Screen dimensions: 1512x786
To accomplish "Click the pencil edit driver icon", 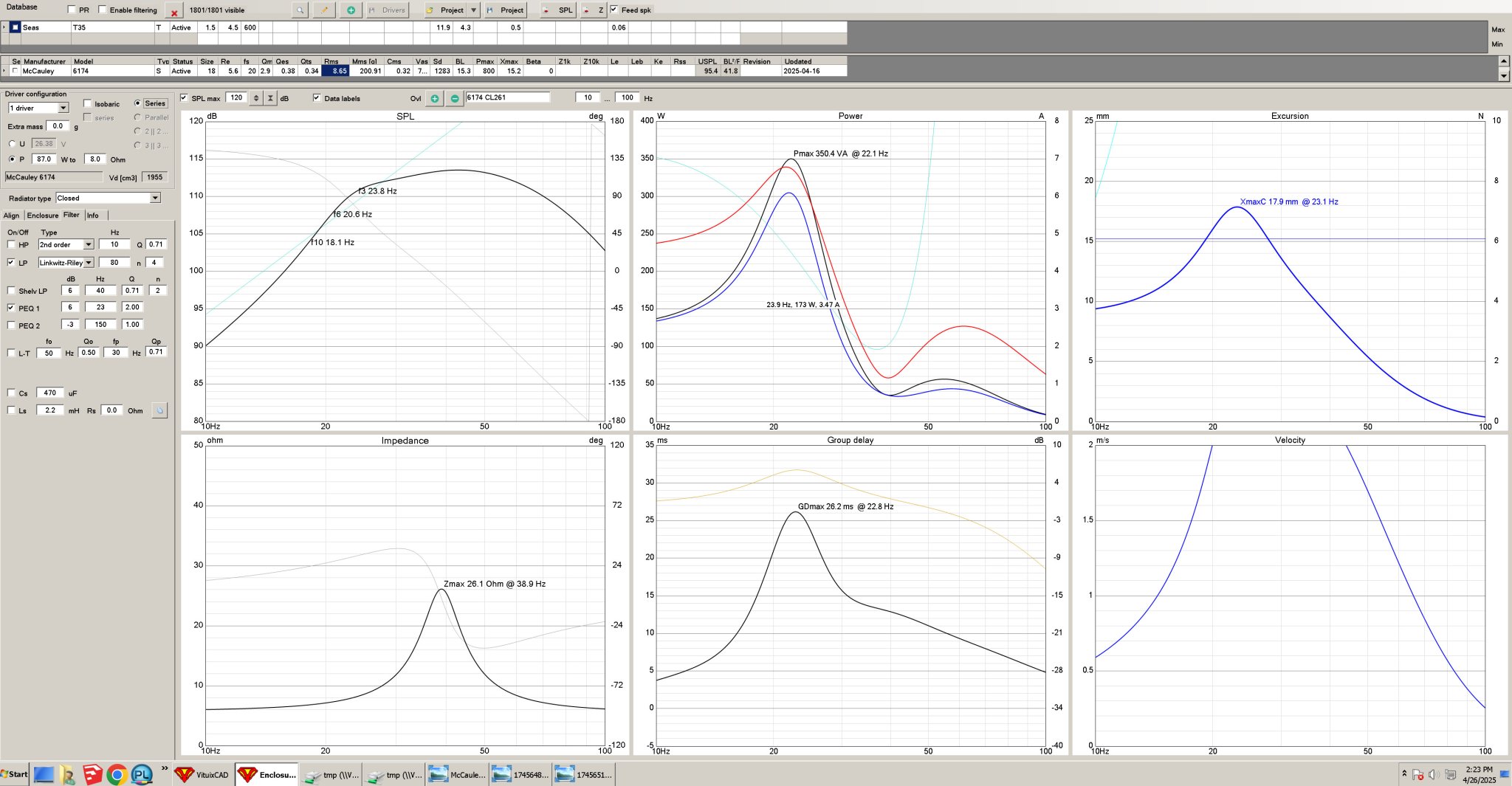I will (325, 10).
